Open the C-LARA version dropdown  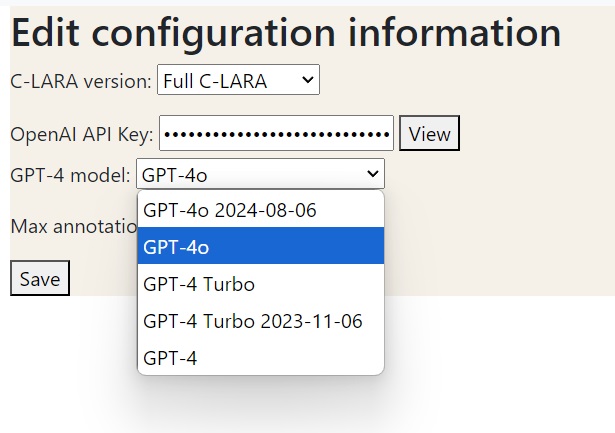(238, 81)
